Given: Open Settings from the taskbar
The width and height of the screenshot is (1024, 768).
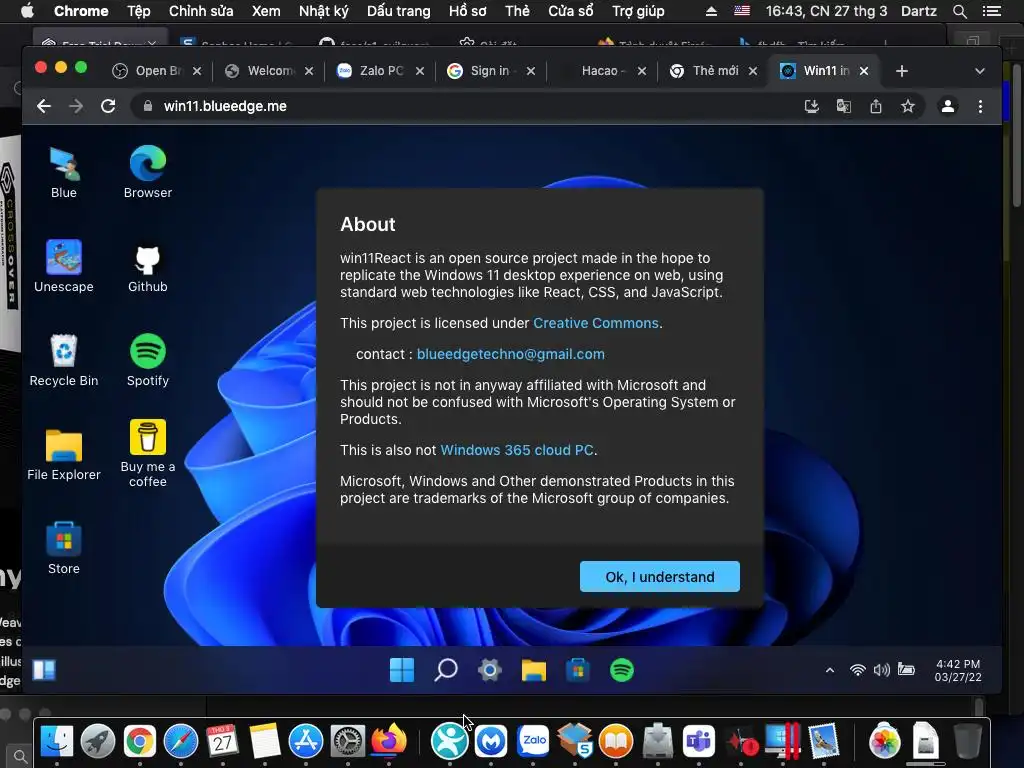Looking at the screenshot, I should (x=490, y=670).
